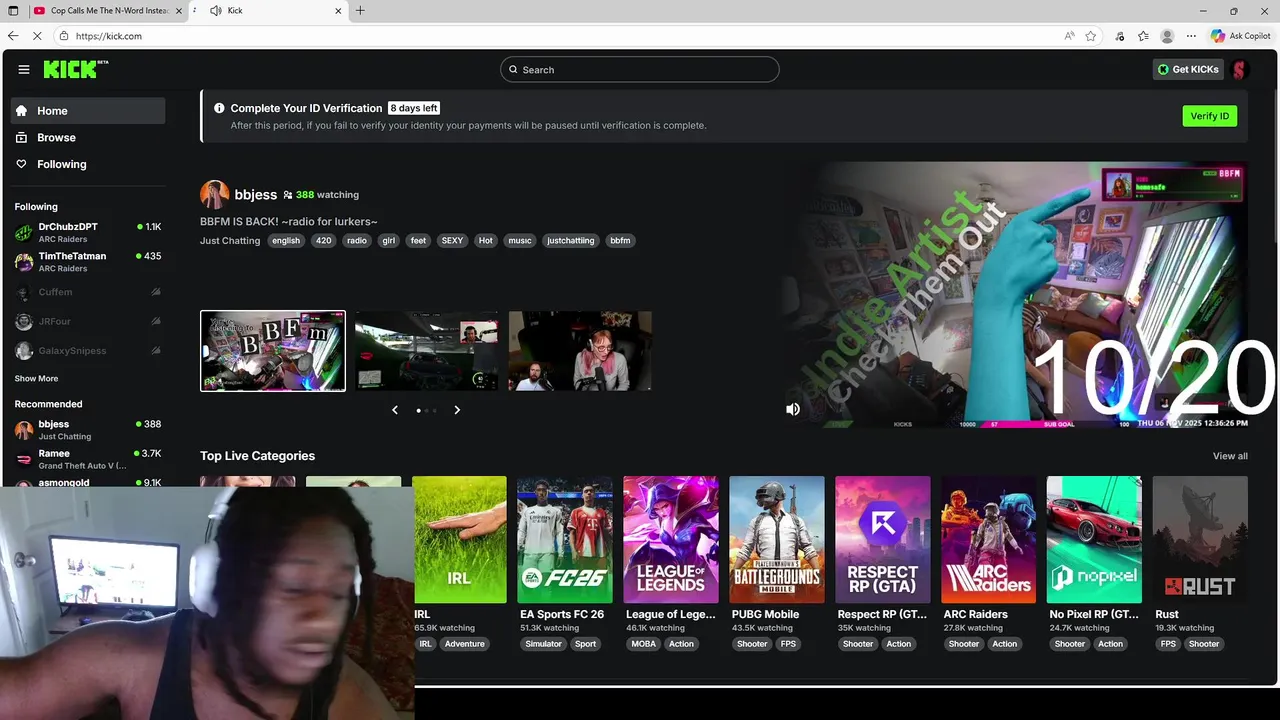The height and width of the screenshot is (720, 1280).
Task: Open a new browser tab
Action: 360,11
